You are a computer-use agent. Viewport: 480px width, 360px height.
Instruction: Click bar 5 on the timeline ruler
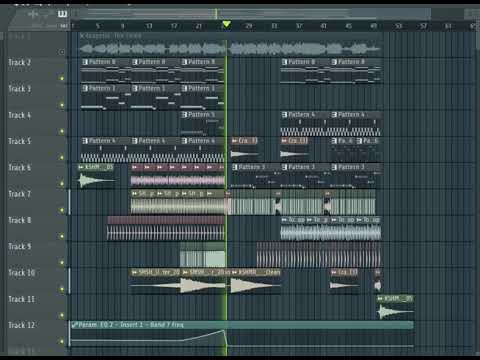97,26
